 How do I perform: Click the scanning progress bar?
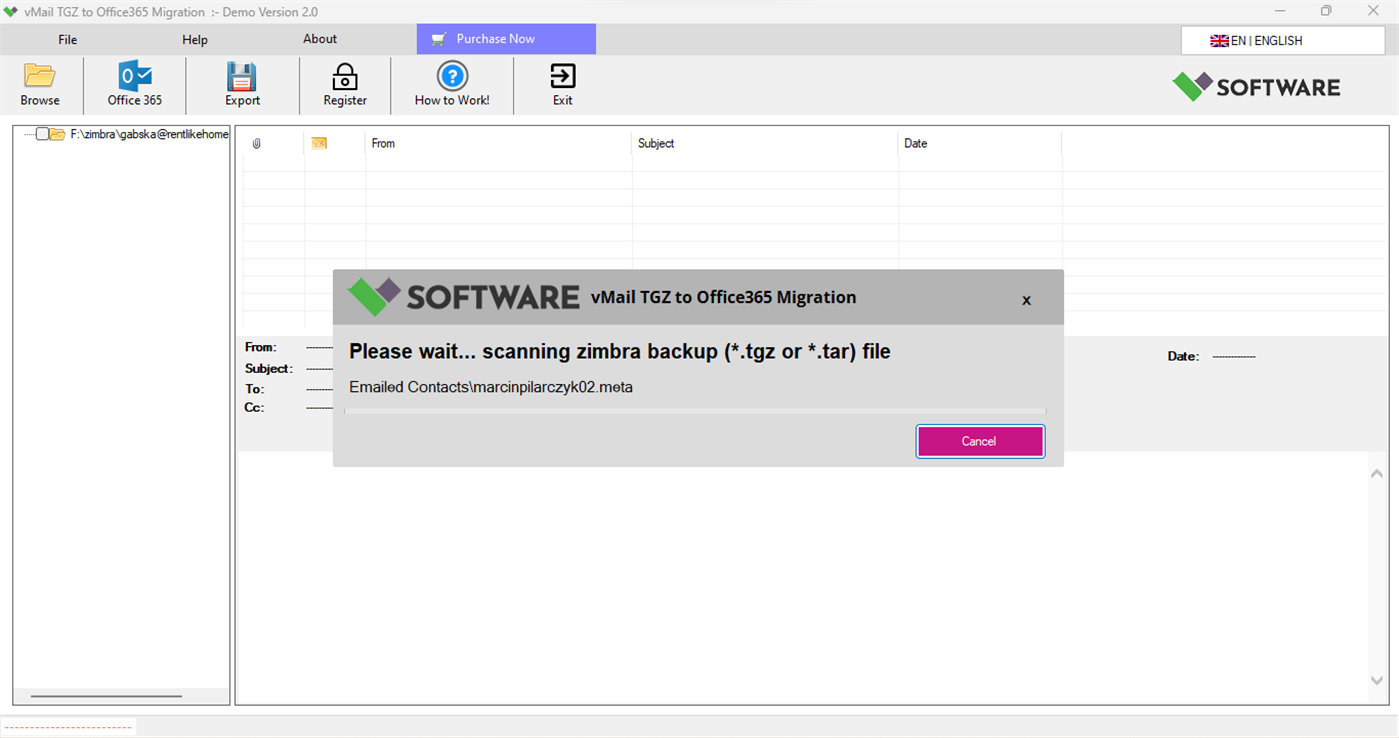coord(694,410)
